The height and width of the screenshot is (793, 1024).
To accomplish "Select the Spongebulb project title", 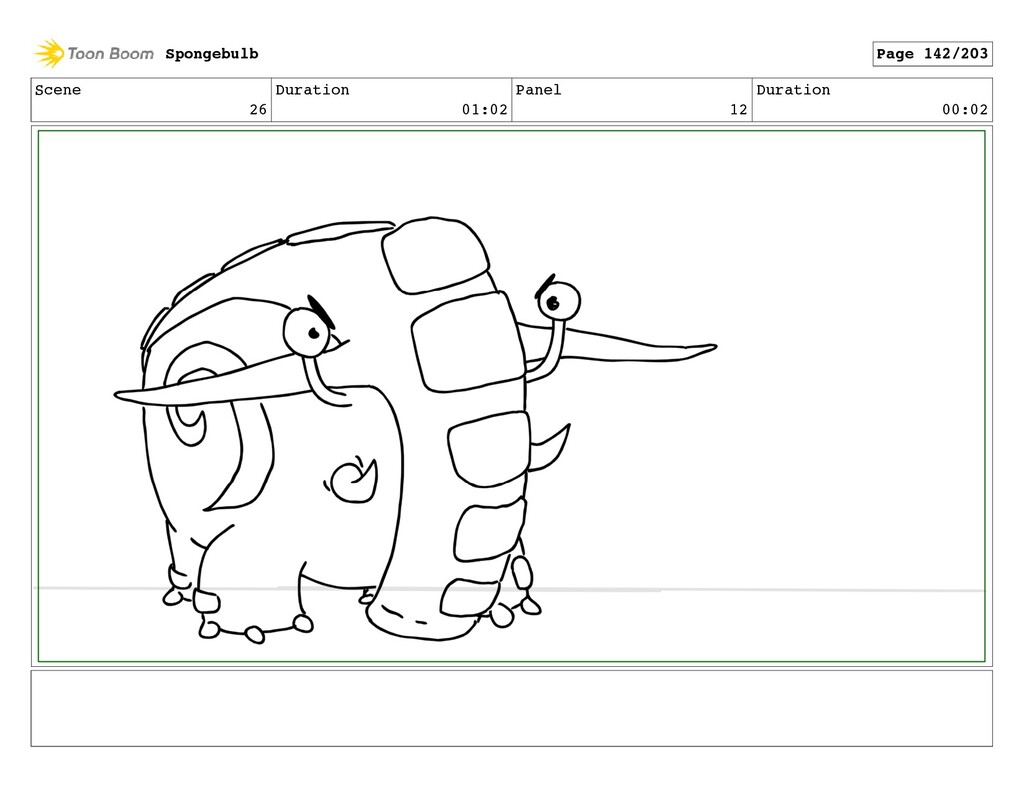I will tap(212, 54).
